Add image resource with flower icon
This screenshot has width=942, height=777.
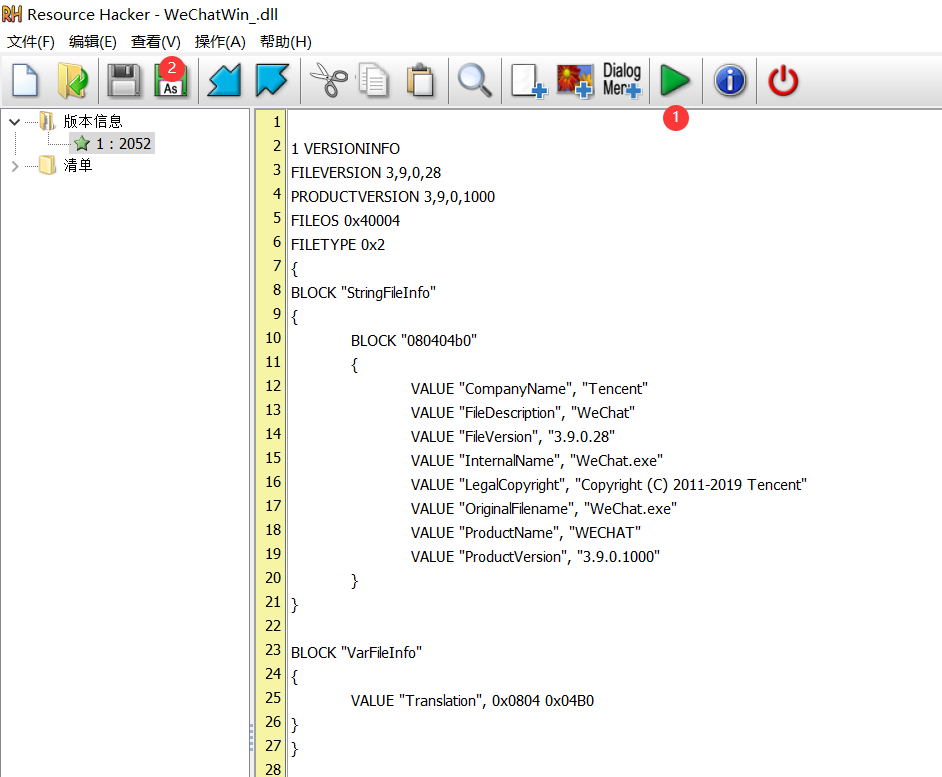click(575, 81)
